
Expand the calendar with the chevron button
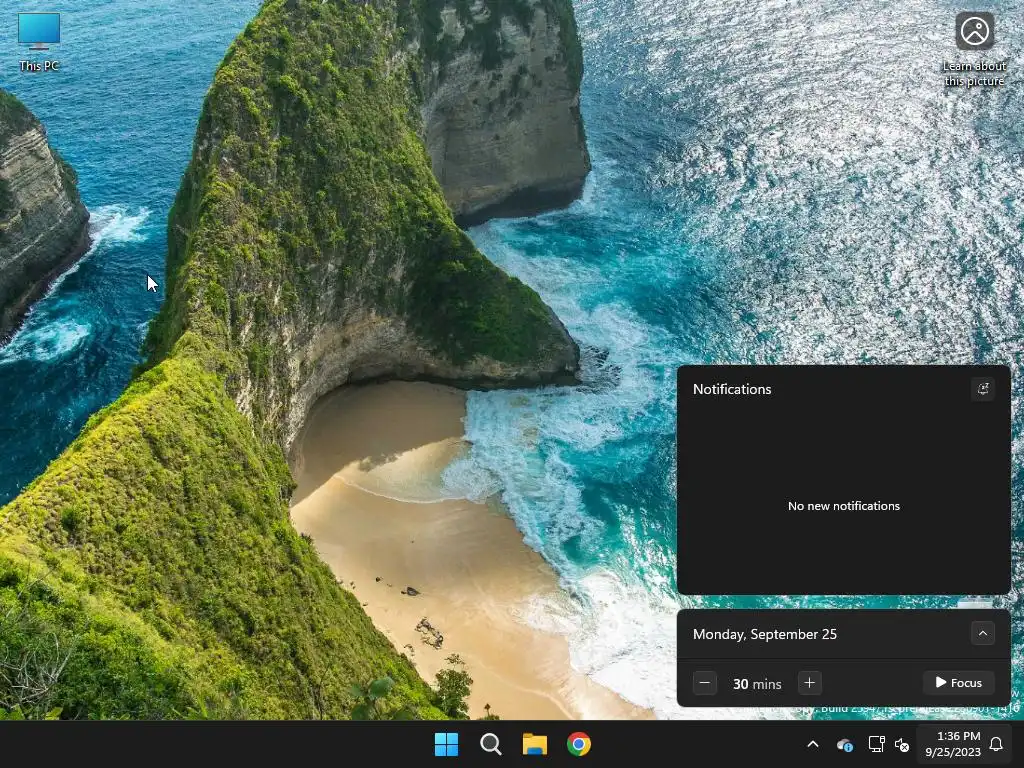coord(983,633)
